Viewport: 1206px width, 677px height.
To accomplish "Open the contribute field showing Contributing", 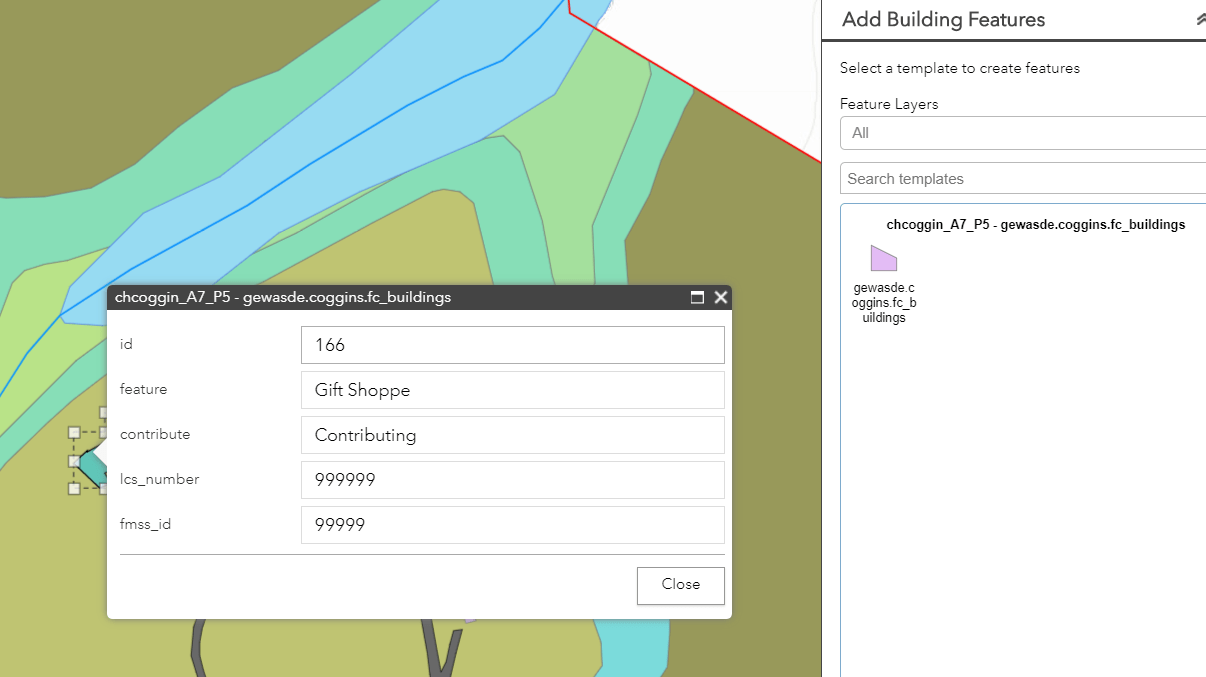I will [x=512, y=435].
